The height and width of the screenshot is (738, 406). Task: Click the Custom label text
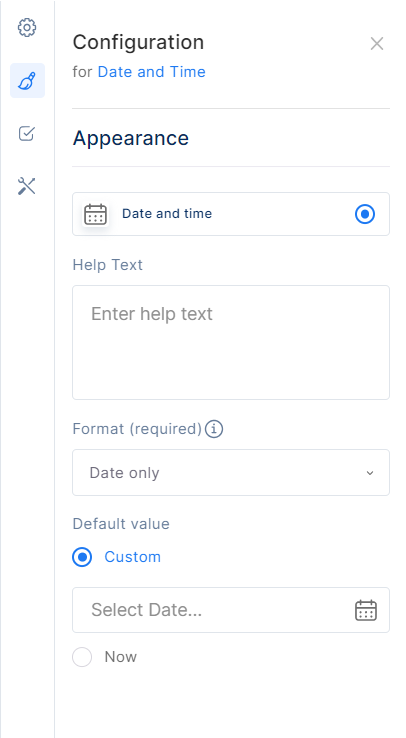coord(133,557)
